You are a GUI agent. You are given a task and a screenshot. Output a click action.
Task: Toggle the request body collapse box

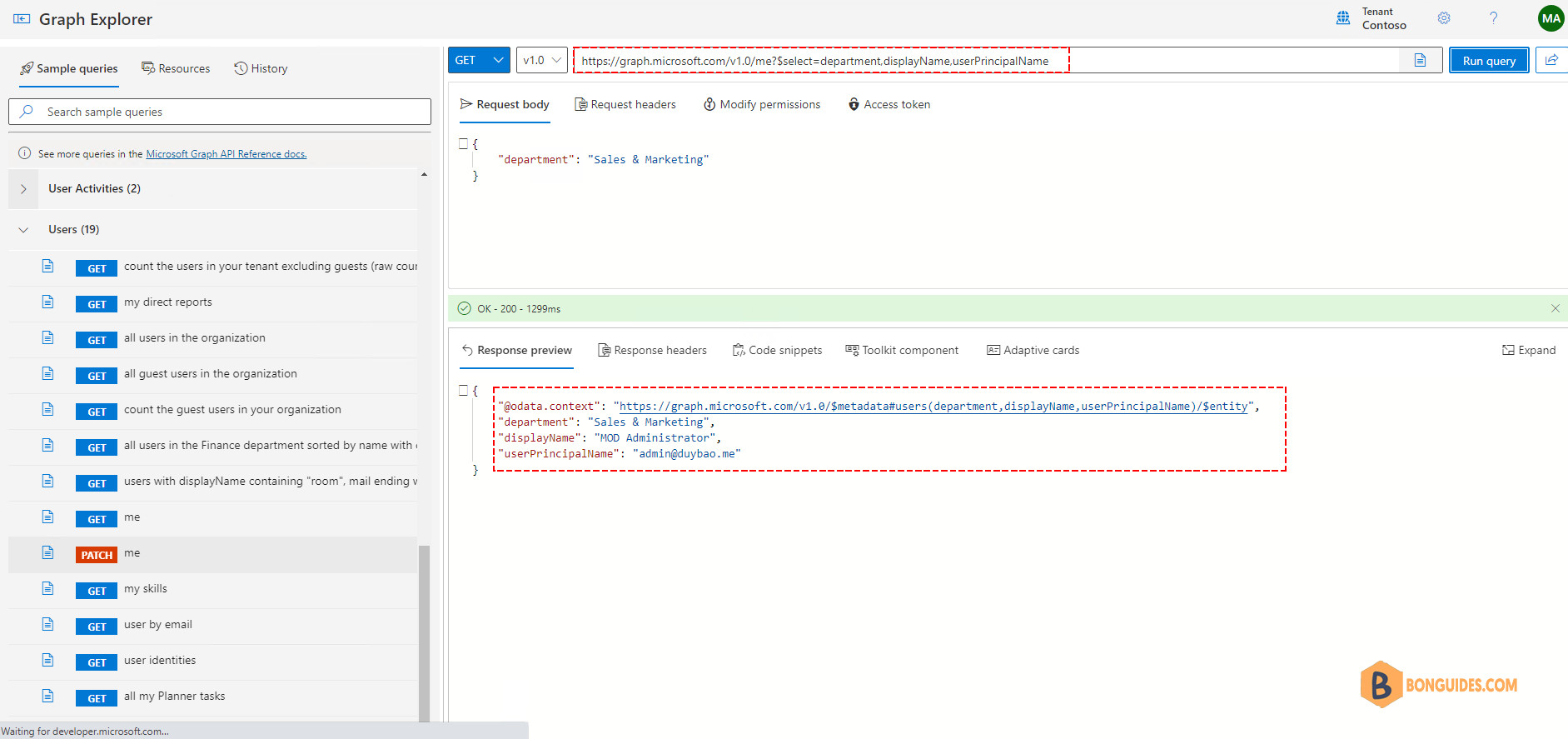tap(464, 143)
